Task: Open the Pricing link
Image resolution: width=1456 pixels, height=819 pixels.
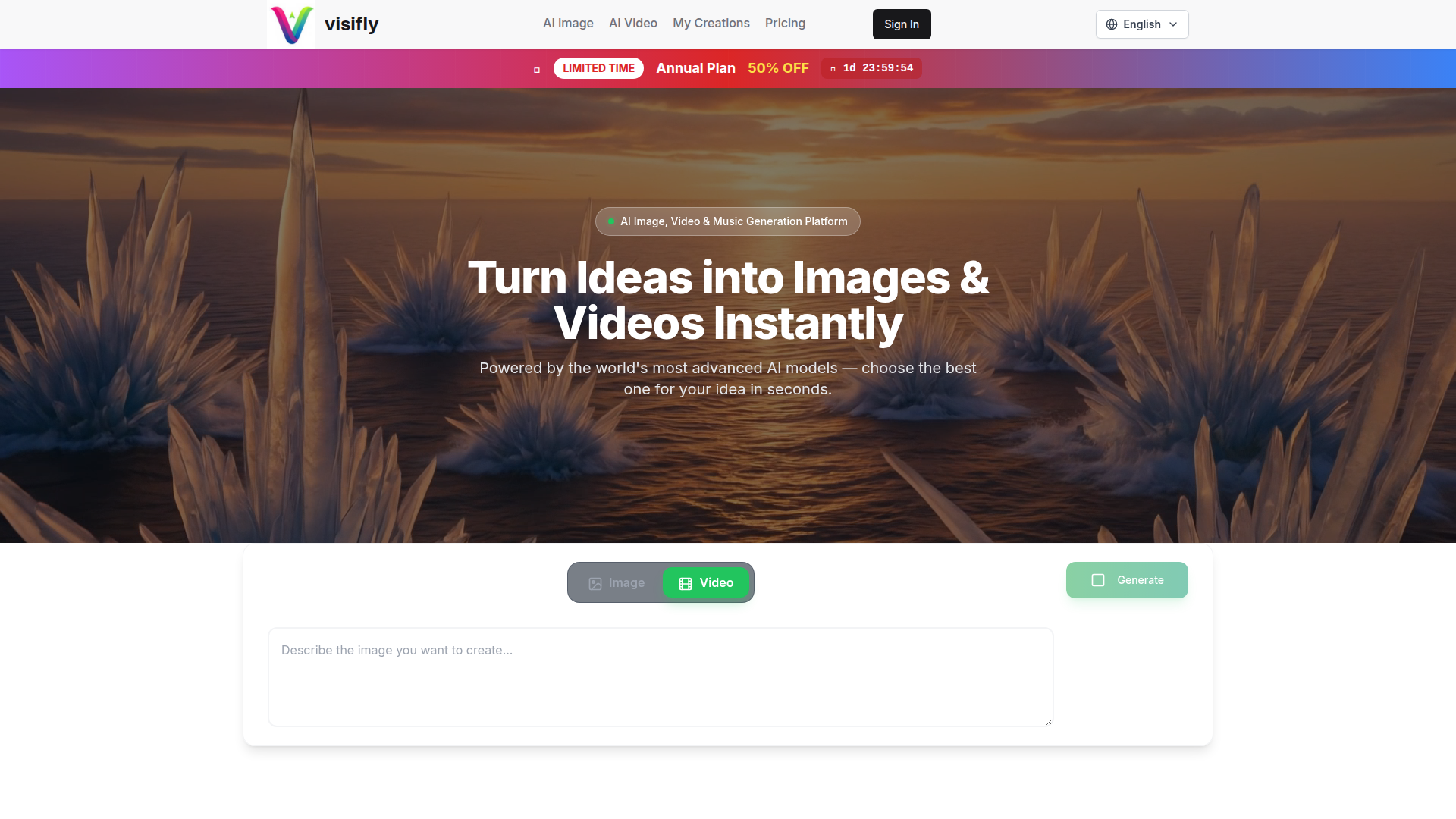Action: pyautogui.click(x=785, y=24)
